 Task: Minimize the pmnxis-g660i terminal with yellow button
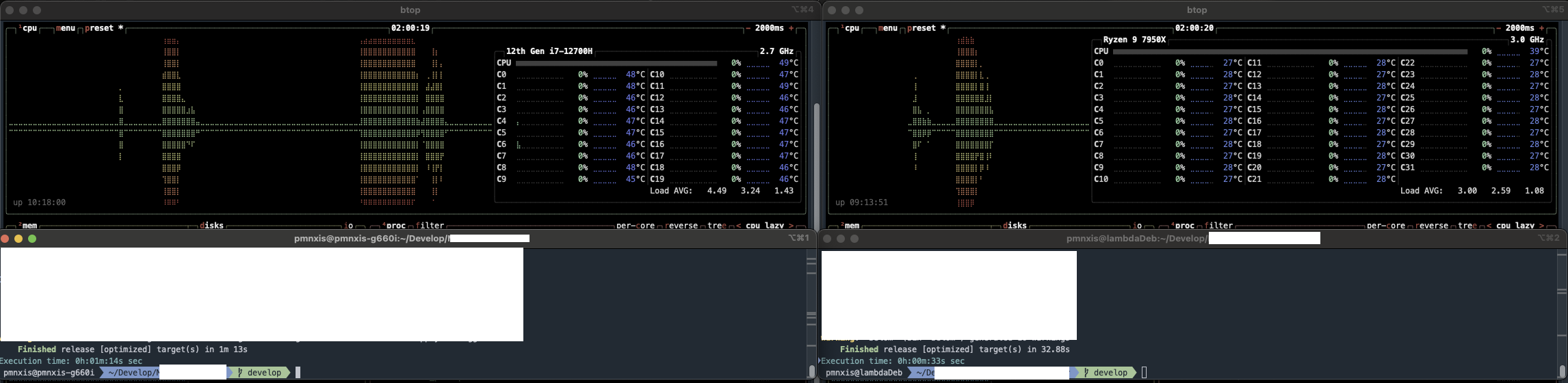[18, 239]
